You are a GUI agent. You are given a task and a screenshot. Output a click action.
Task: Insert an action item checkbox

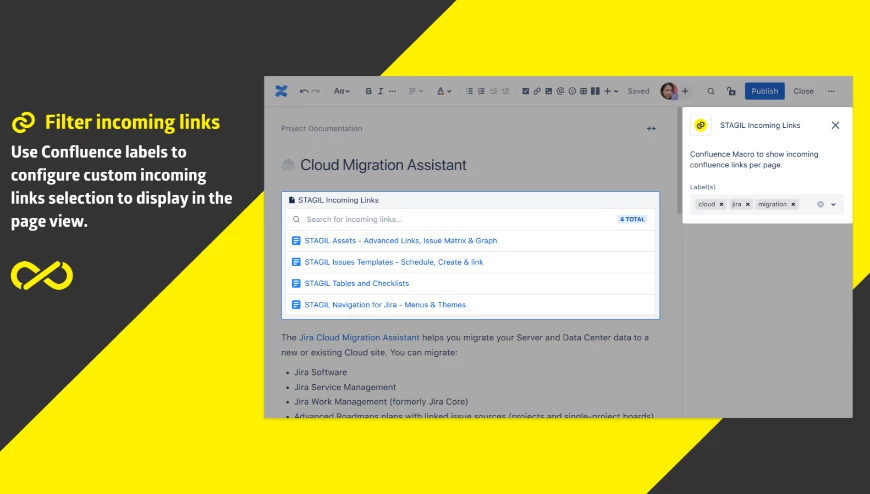(525, 91)
